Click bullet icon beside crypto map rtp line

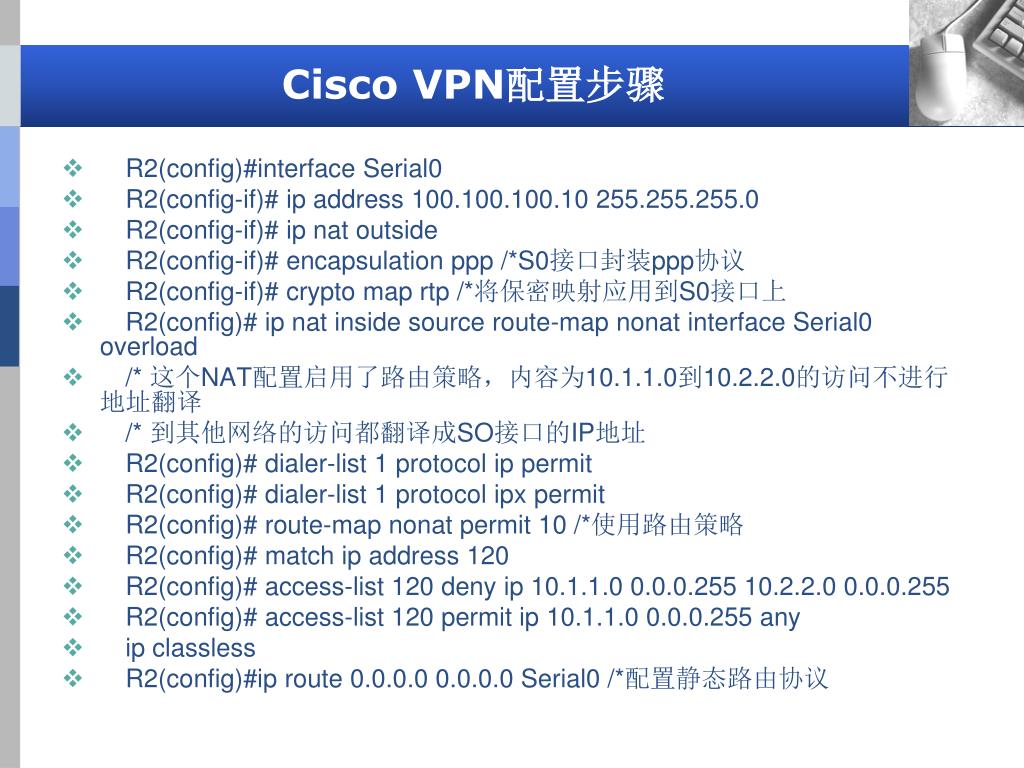(72, 291)
